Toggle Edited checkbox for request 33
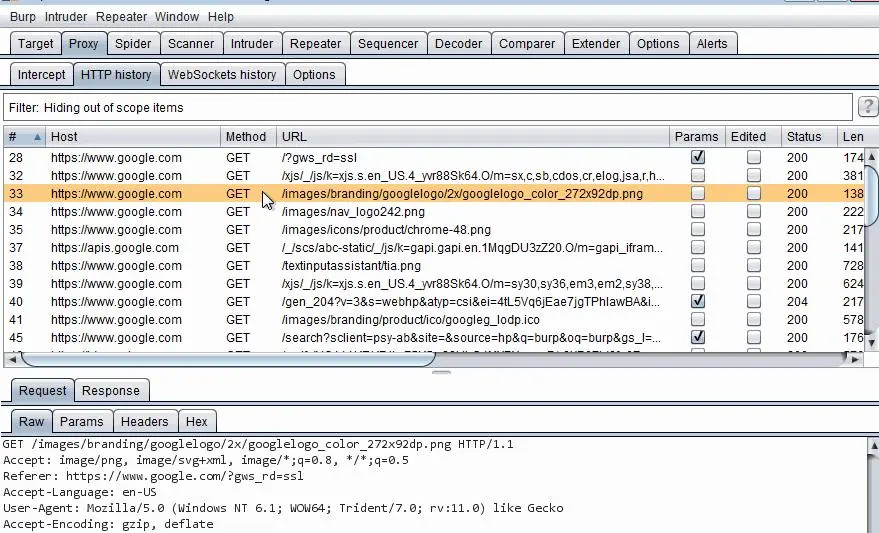The height and width of the screenshot is (533, 879). [x=754, y=193]
